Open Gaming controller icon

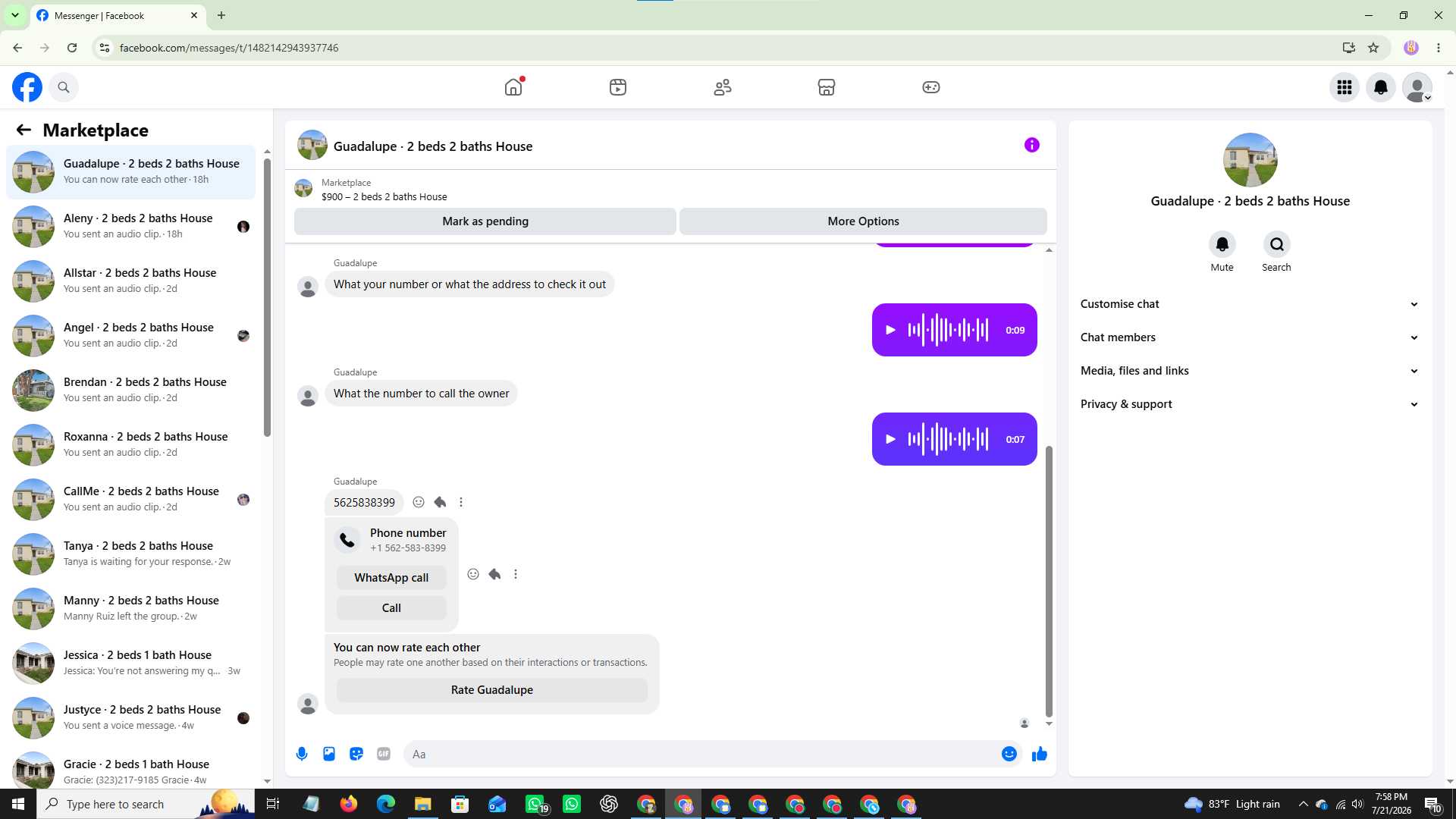coord(931,87)
